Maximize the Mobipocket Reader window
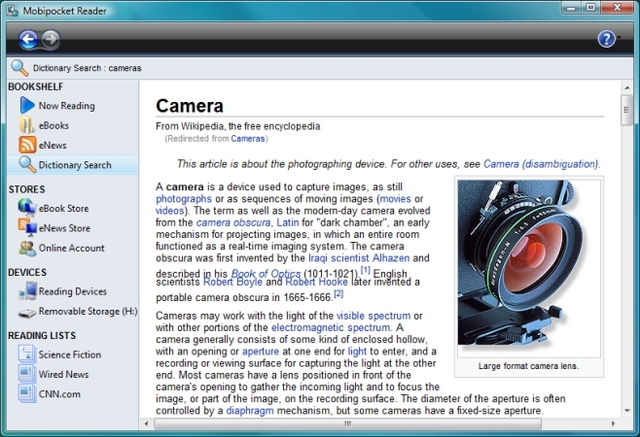This screenshot has width=640, height=437. (591, 7)
